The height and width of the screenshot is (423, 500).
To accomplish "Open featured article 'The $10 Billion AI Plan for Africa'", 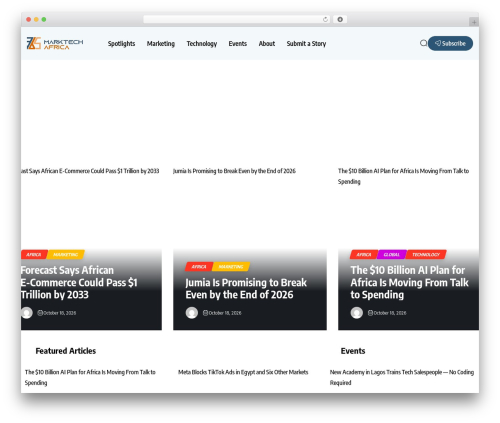I will [x=90, y=377].
